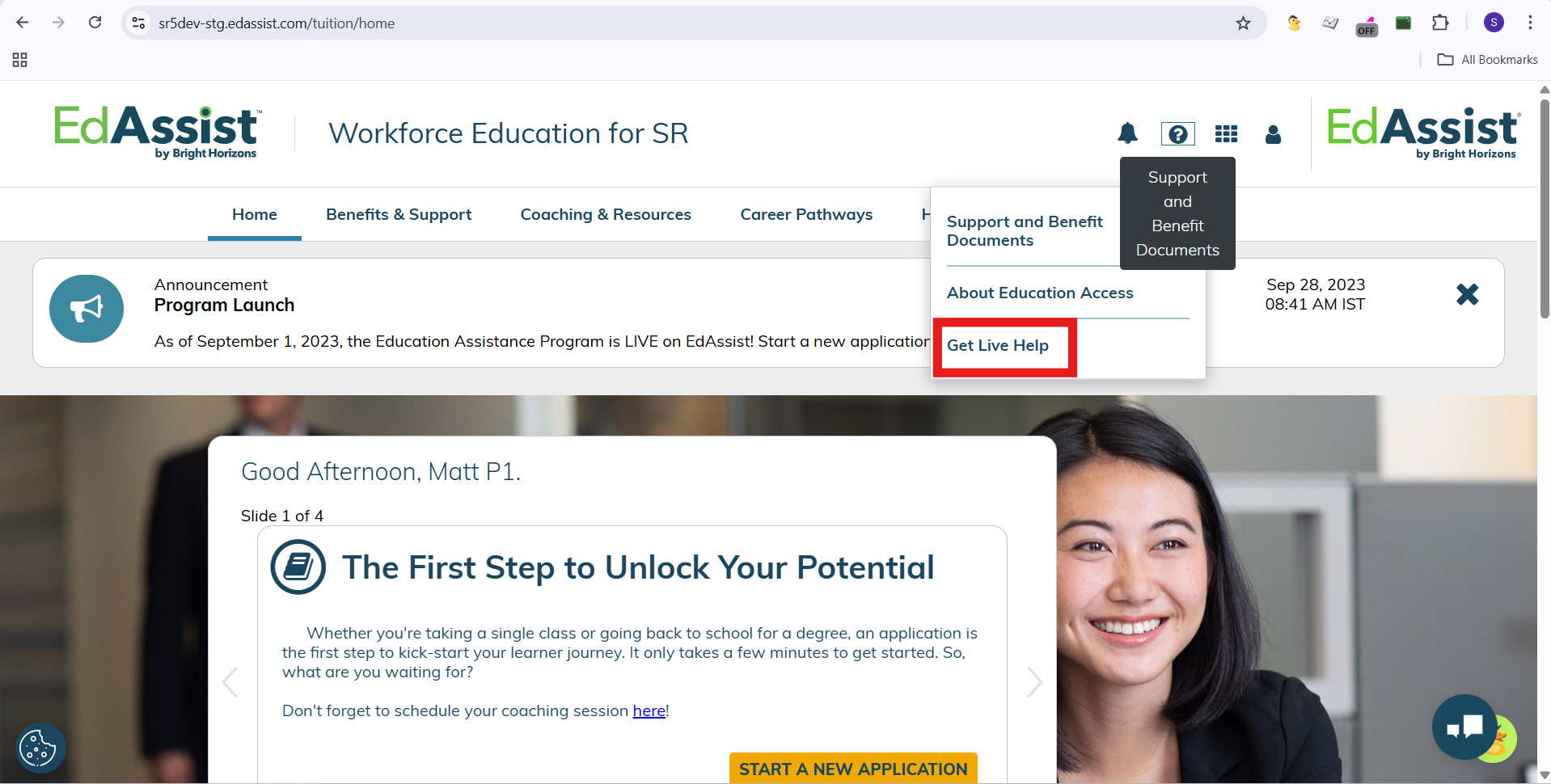Click the duck extension icon
Image resolution: width=1551 pixels, height=784 pixels.
(x=1294, y=23)
